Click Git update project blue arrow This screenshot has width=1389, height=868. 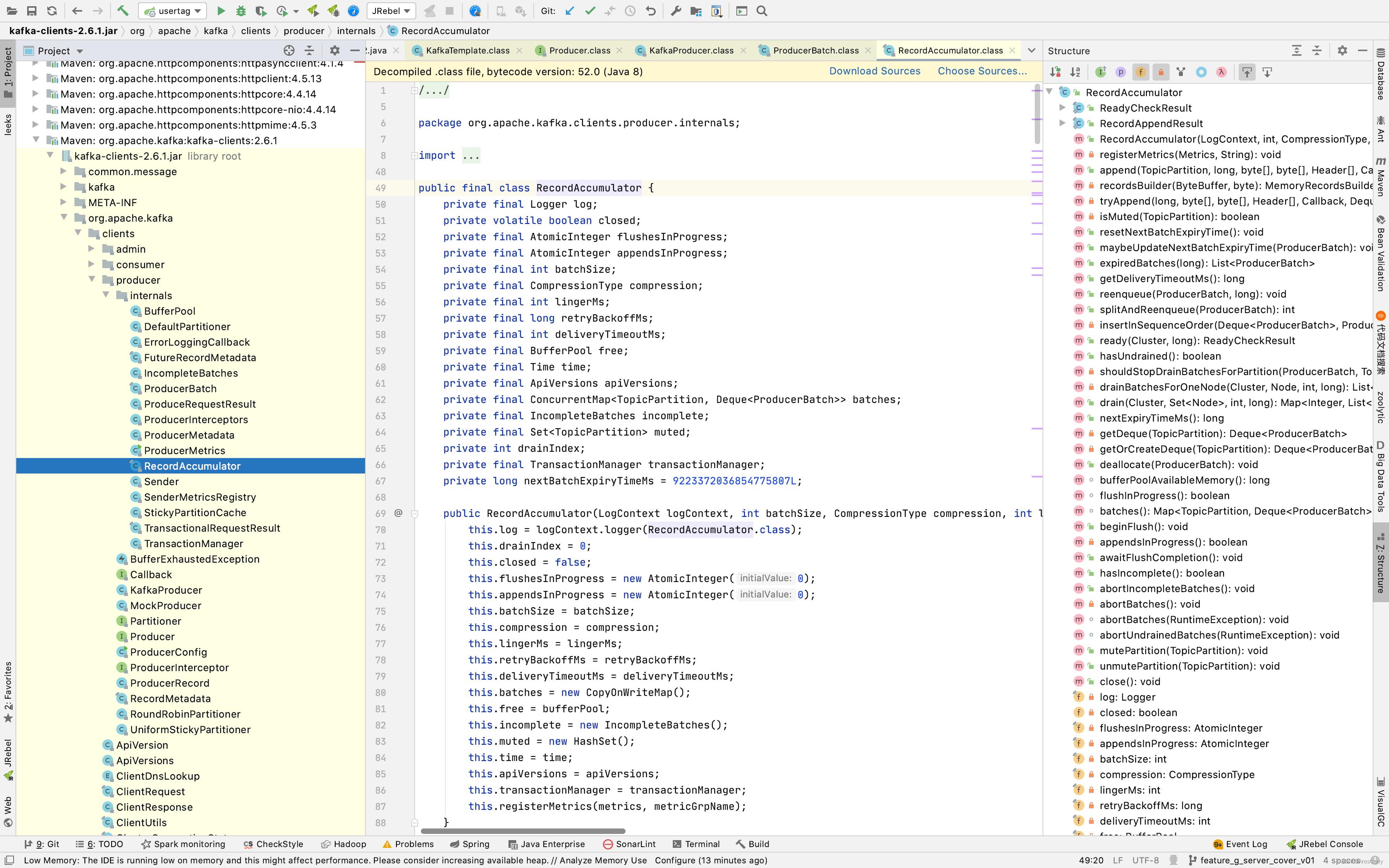[569, 11]
